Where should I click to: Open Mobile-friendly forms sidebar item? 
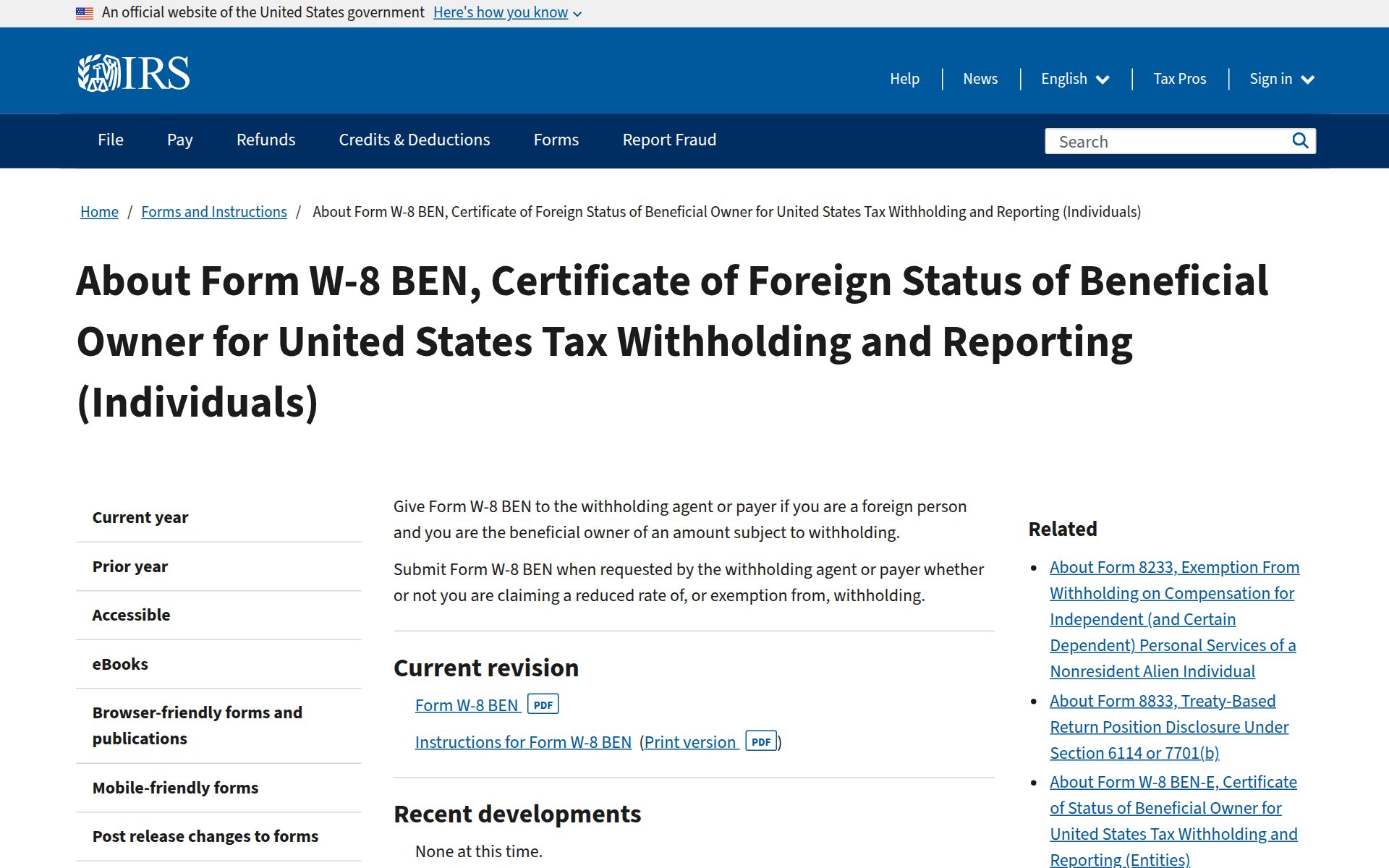pos(218,788)
